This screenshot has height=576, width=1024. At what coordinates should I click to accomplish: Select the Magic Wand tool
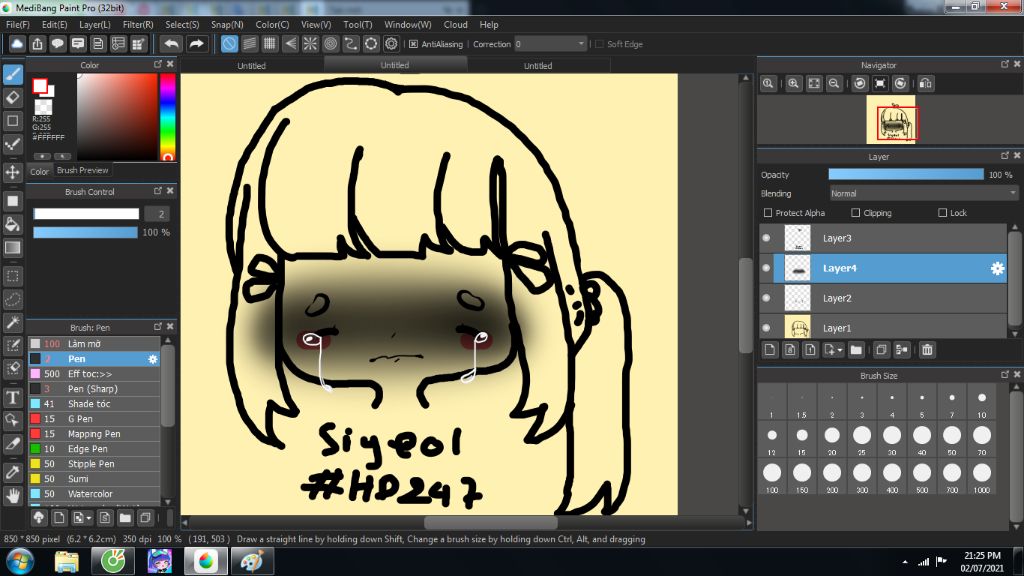point(12,323)
